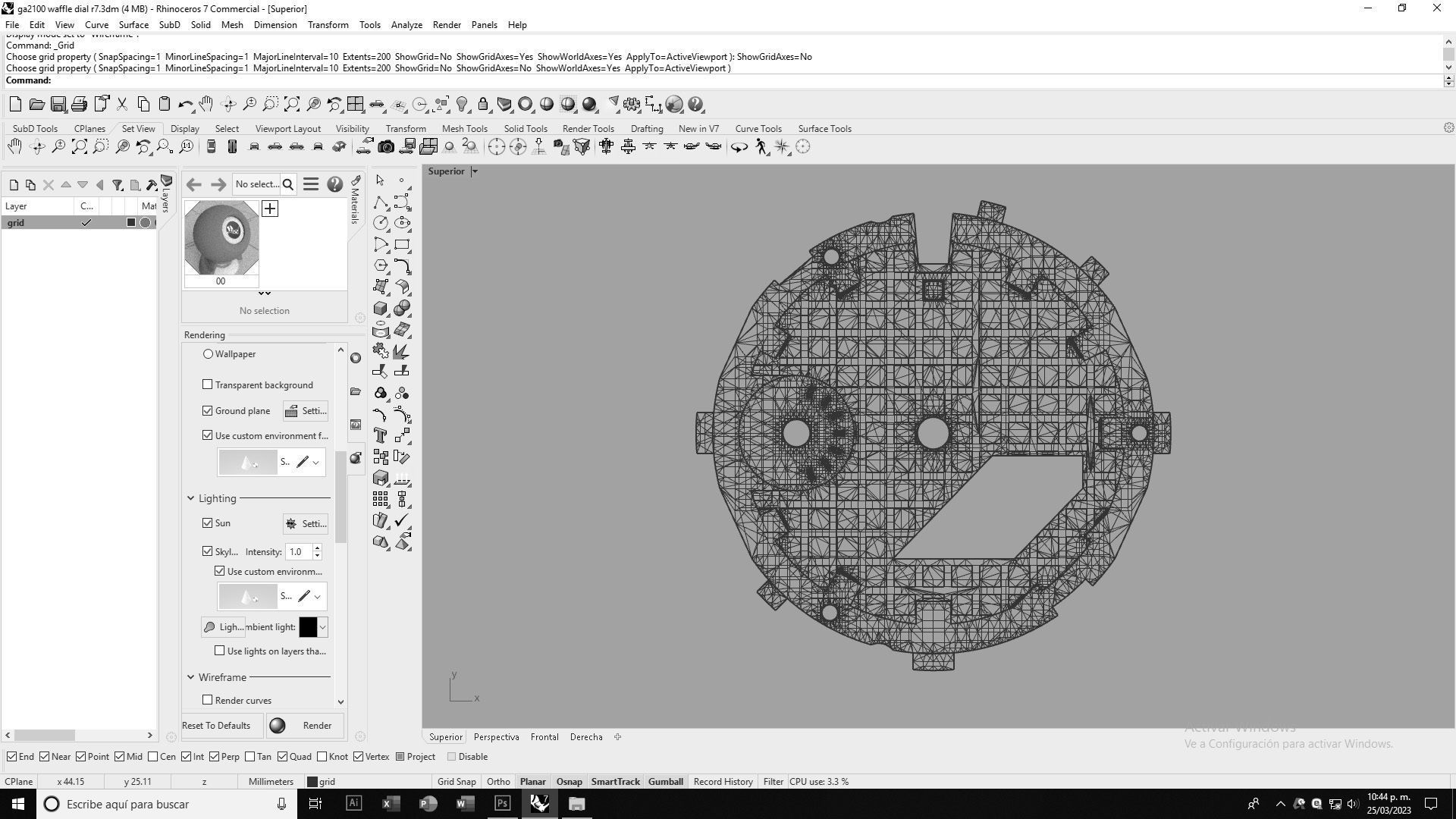Viewport: 1456px width, 819px height.
Task: Select the Polygon tool in left toolbar
Action: click(x=381, y=265)
